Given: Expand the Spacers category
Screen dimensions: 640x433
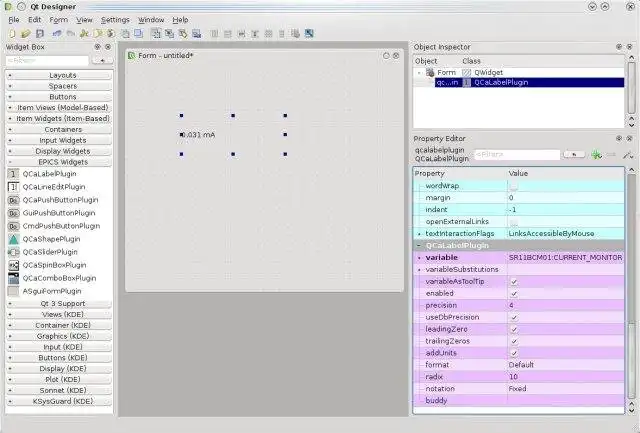Looking at the screenshot, I should tap(59, 86).
